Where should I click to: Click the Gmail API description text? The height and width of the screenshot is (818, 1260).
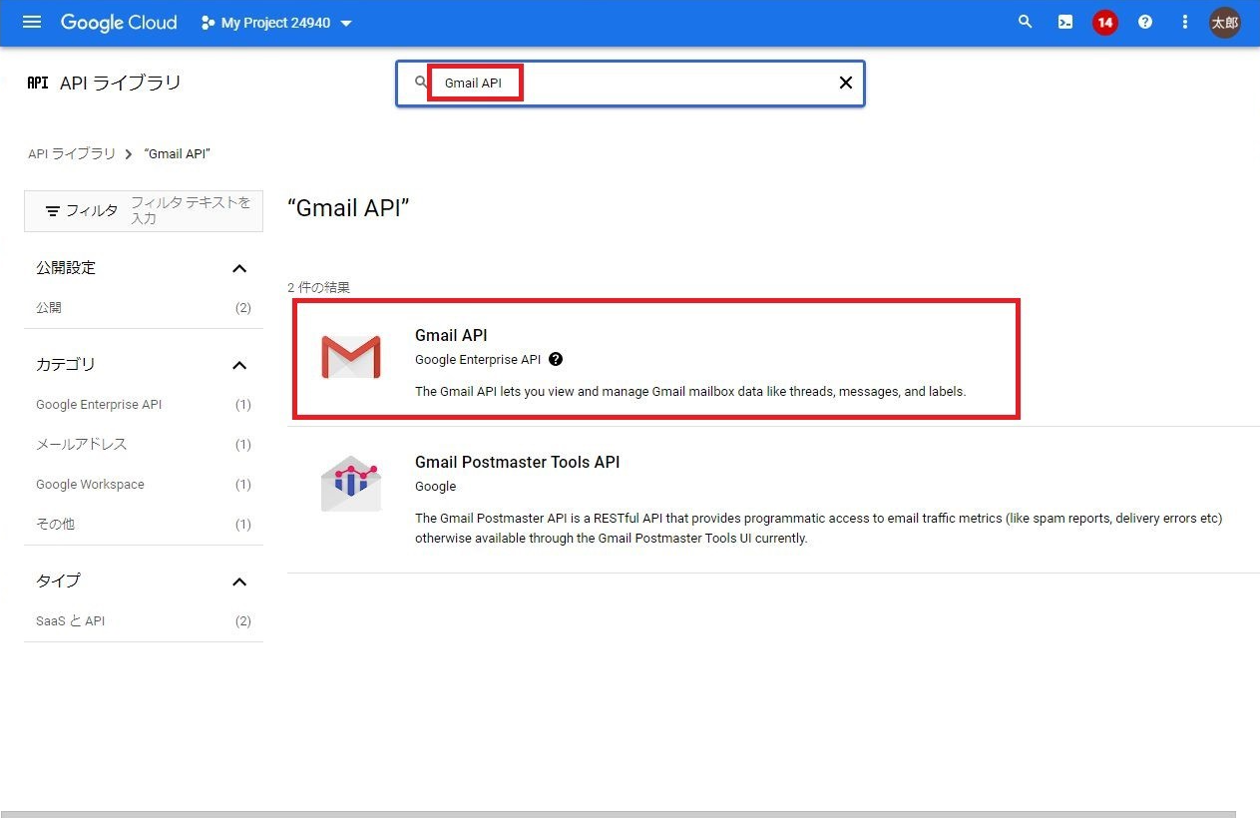(690, 392)
